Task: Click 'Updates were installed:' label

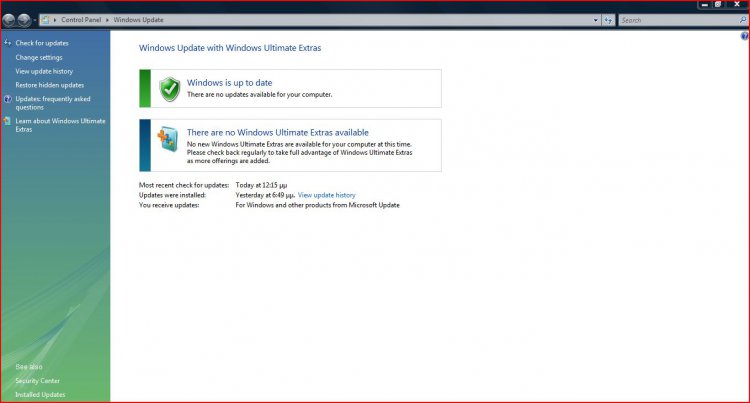Action: [x=172, y=195]
